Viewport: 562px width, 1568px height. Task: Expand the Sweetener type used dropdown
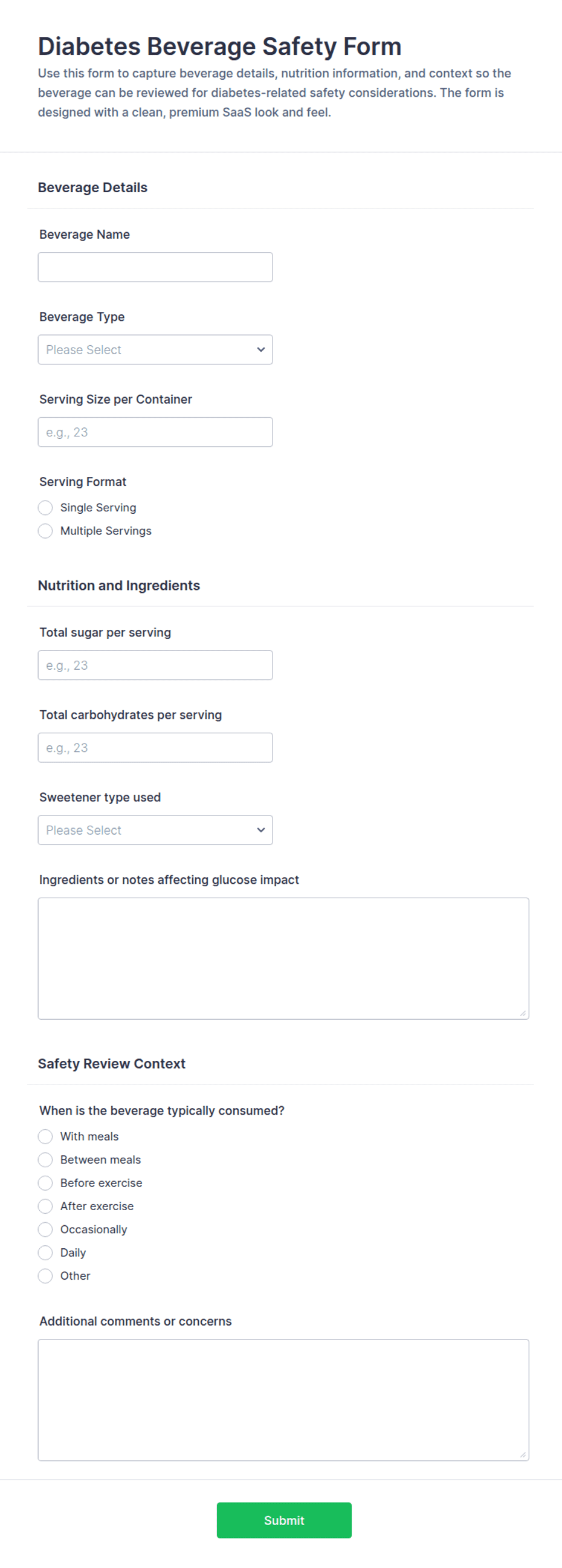click(x=155, y=831)
